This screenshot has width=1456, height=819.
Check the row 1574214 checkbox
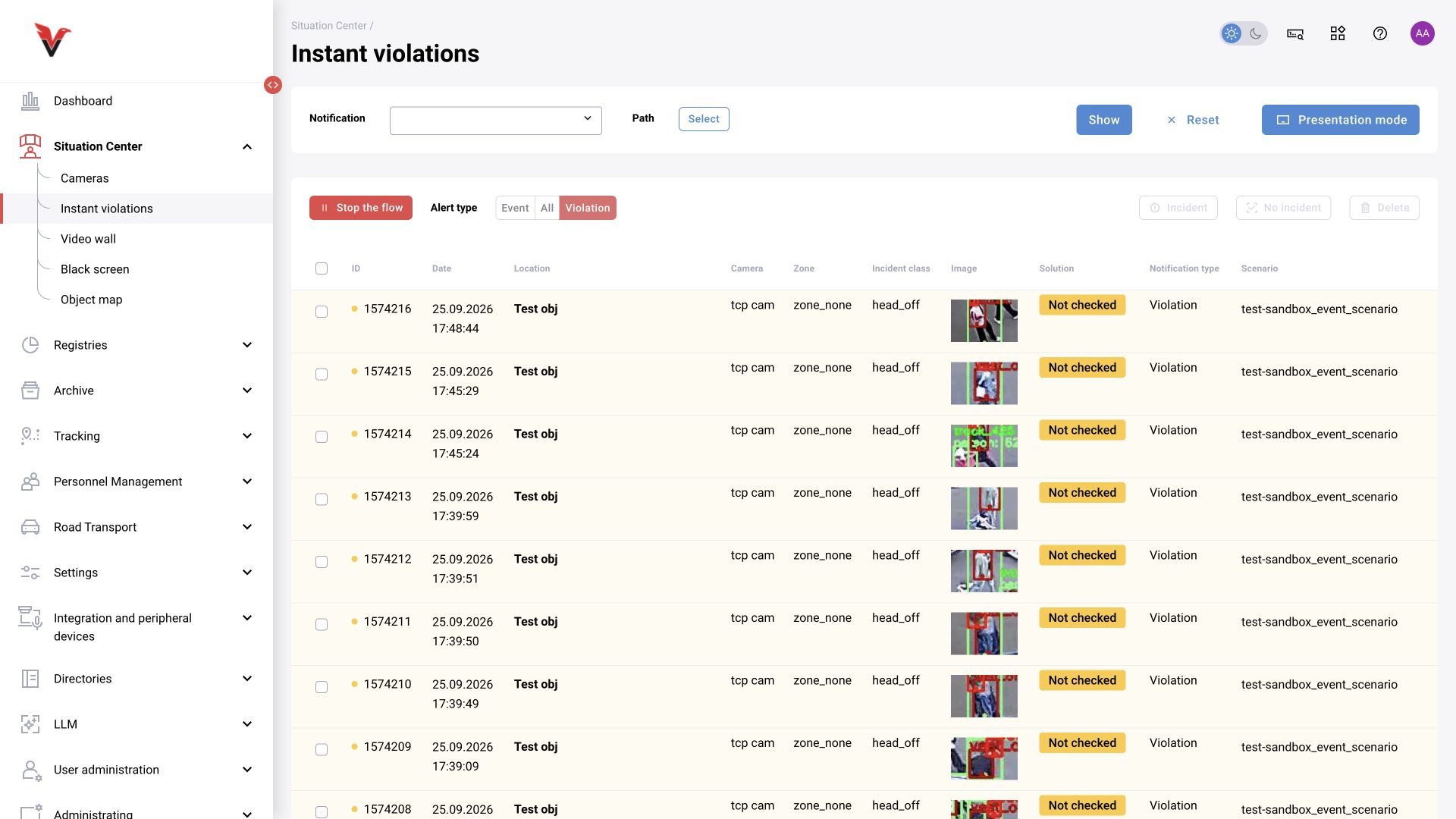(x=322, y=437)
